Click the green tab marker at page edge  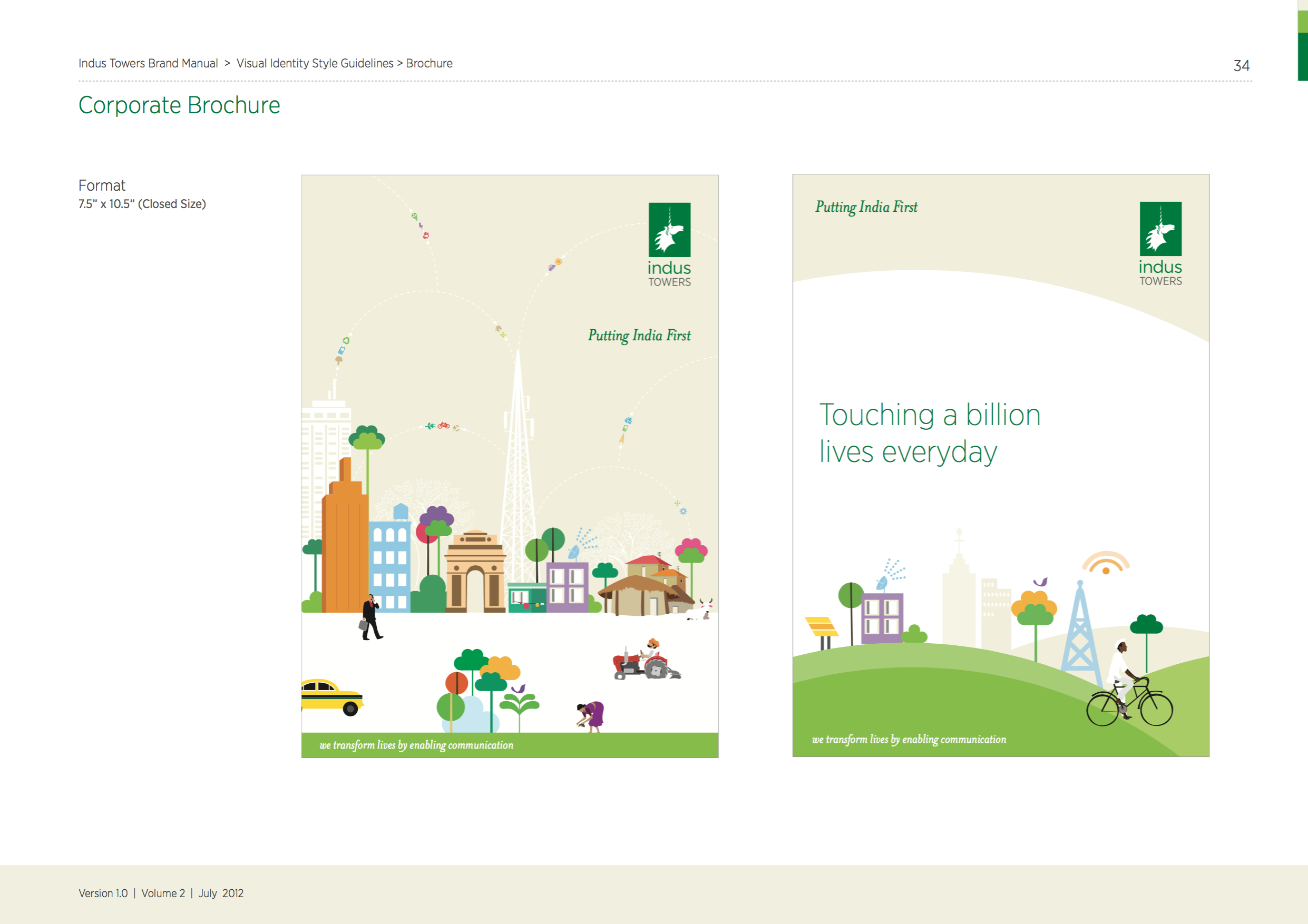pyautogui.click(x=1302, y=45)
